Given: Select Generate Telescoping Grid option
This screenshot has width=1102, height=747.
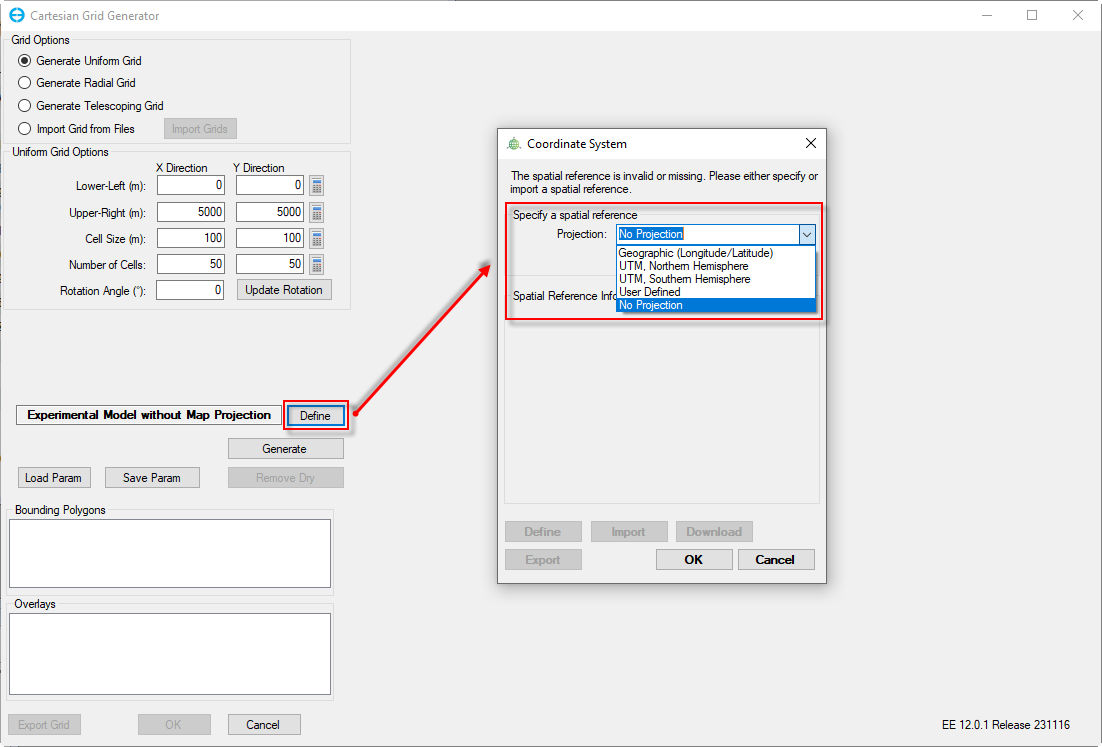Looking at the screenshot, I should point(23,105).
